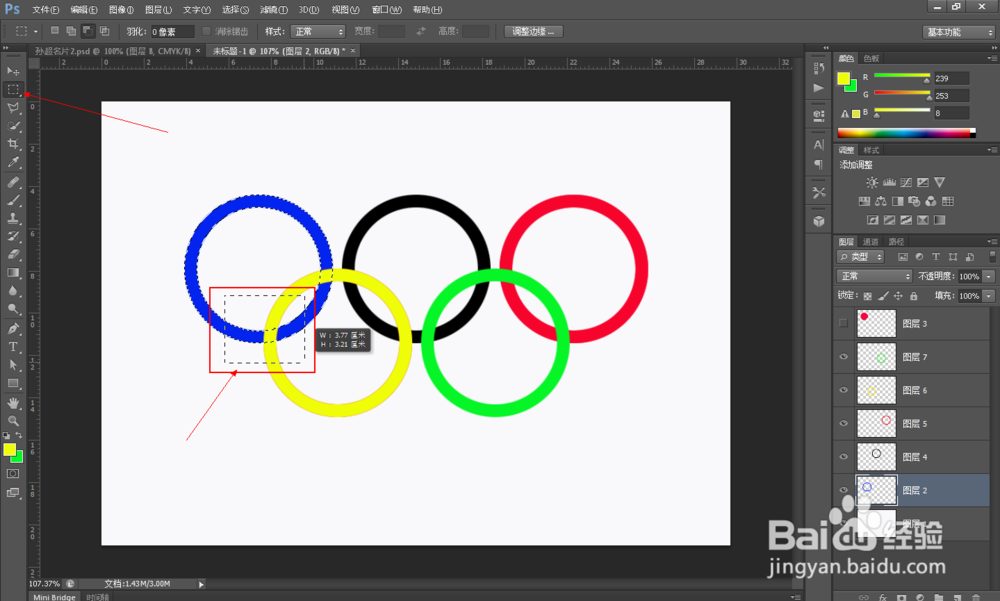This screenshot has width=1000, height=601.
Task: Switch to the 色板 swatches tab
Action: tap(871, 59)
